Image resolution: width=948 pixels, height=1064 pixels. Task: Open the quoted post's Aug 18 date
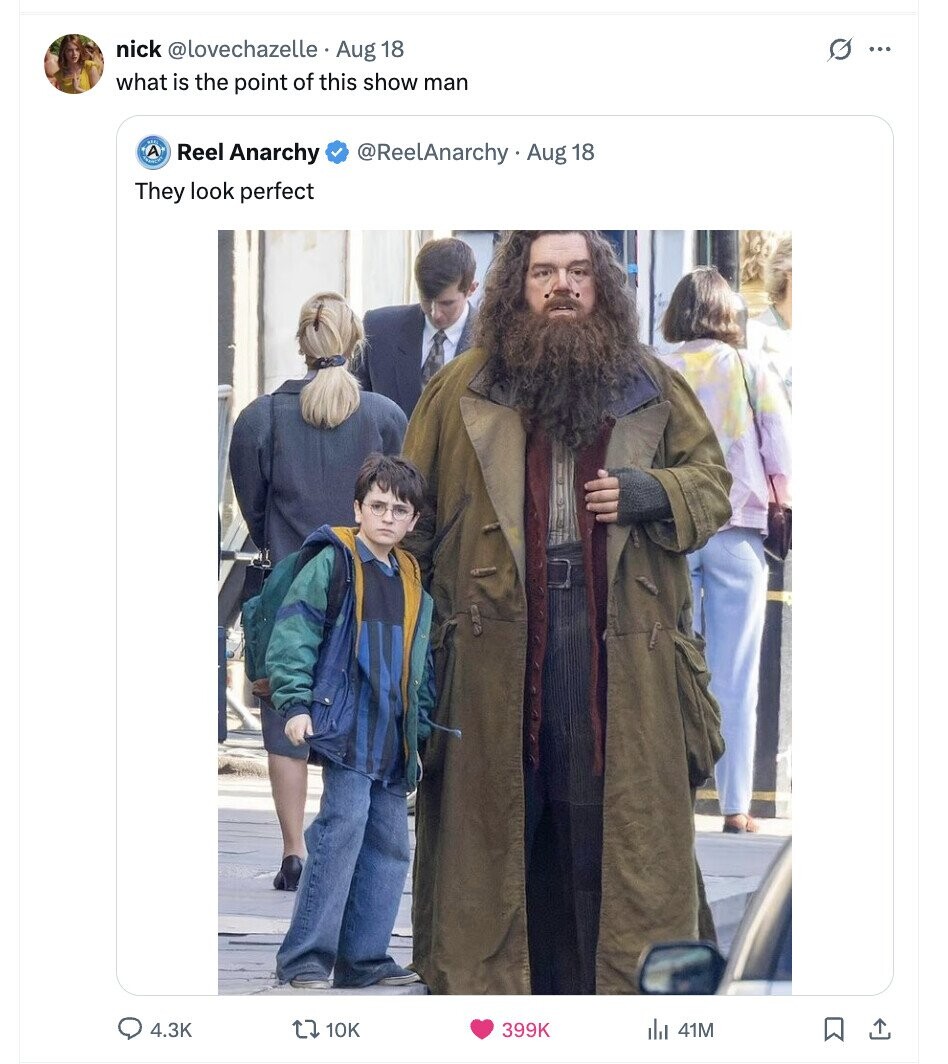560,152
